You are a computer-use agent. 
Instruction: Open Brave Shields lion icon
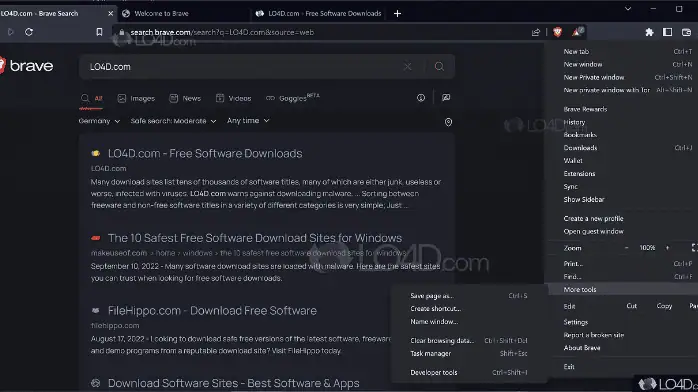tap(557, 32)
